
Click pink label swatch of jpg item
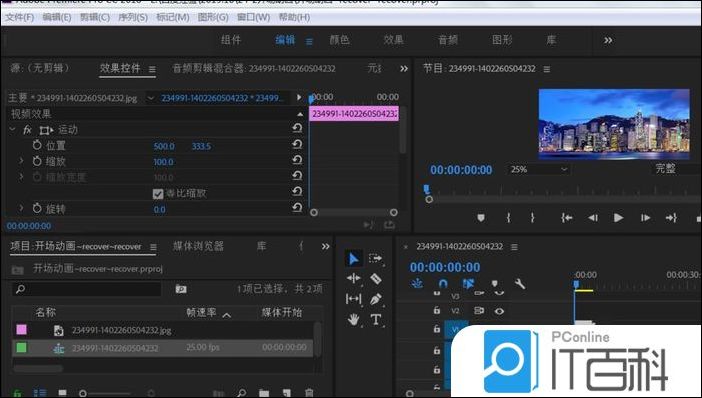point(21,330)
